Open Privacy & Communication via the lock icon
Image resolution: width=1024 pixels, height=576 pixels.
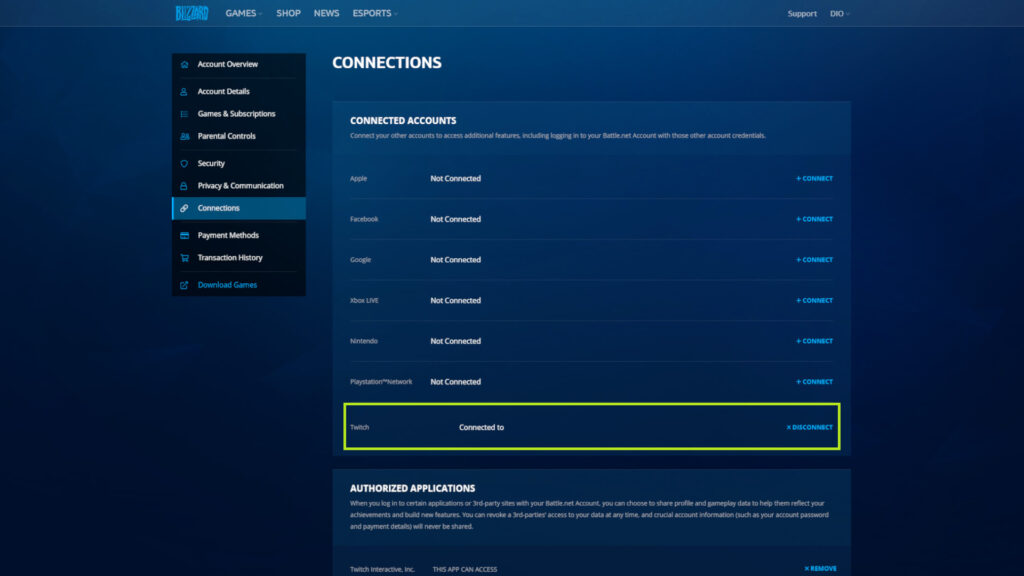pyautogui.click(x=184, y=185)
